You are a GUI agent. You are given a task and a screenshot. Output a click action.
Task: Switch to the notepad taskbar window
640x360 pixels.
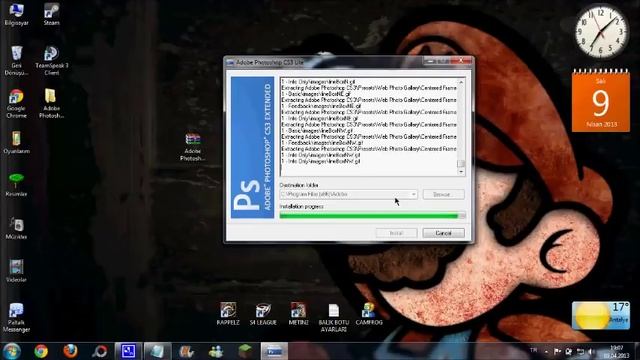point(157,351)
